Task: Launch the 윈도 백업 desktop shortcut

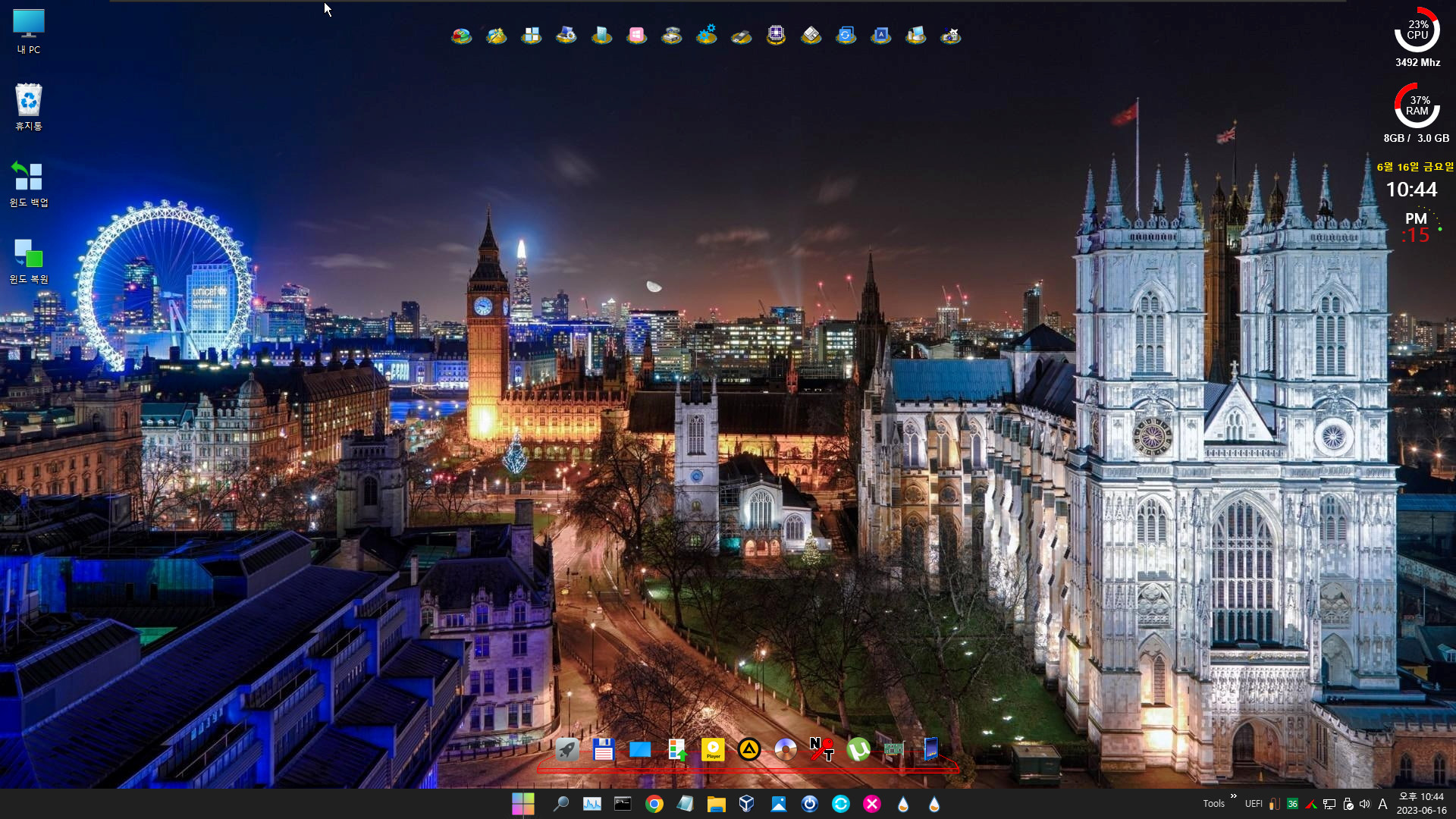Action: pyautogui.click(x=29, y=184)
